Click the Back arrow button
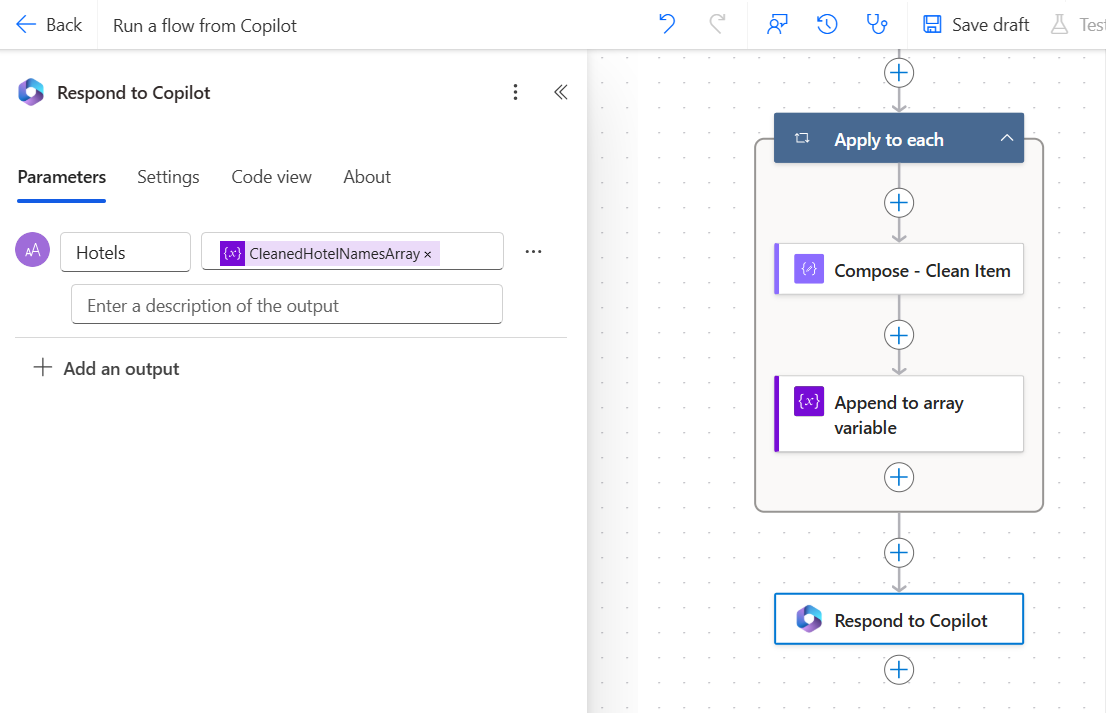 click(x=49, y=25)
